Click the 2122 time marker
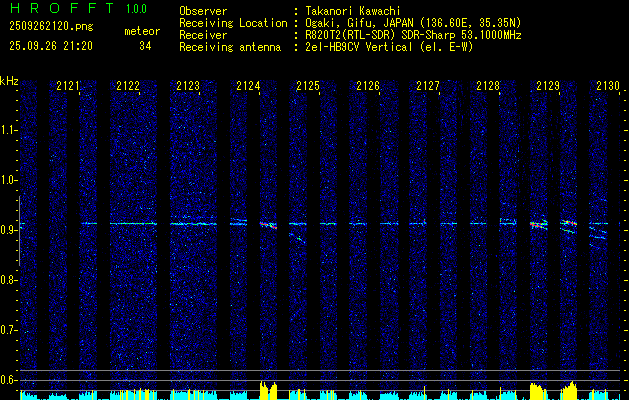This screenshot has height=400, width=629. tap(128, 85)
